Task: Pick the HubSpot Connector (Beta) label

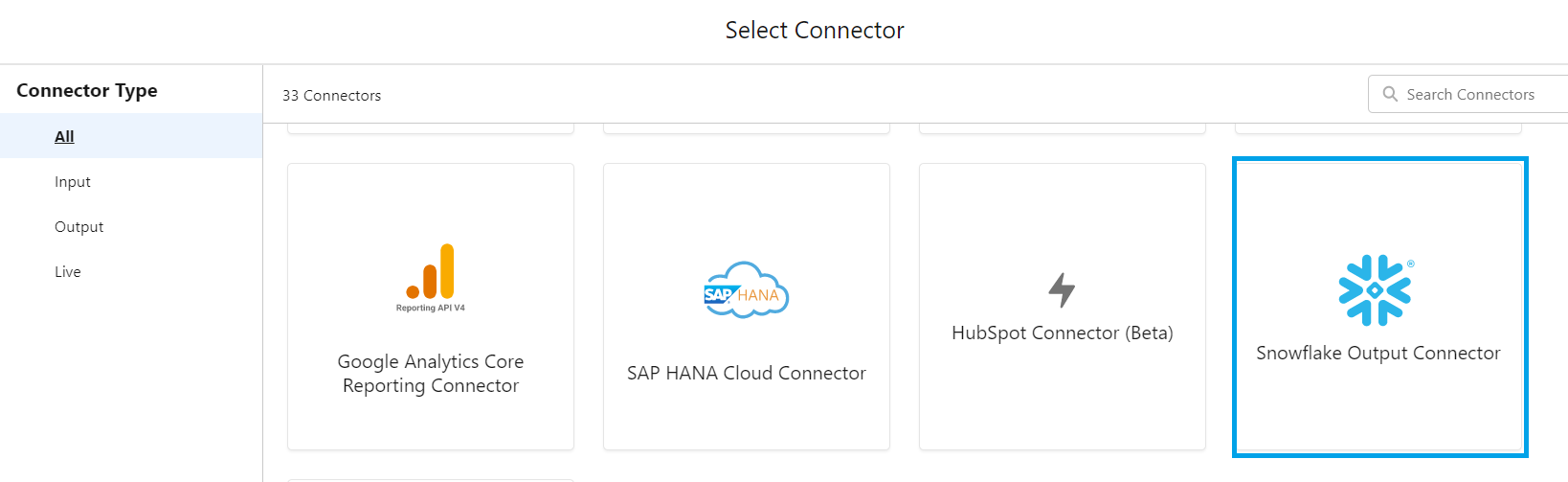Action: (x=1062, y=333)
